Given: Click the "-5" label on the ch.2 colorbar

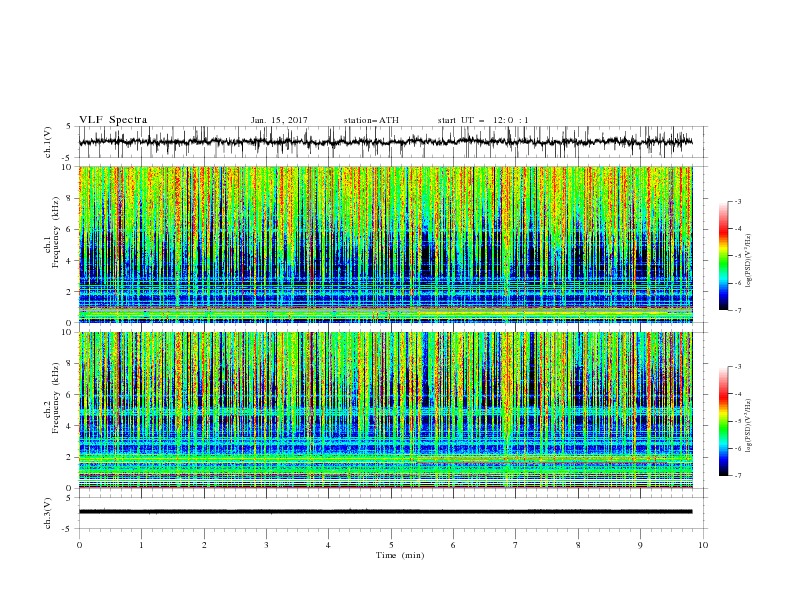Looking at the screenshot, I should click(x=738, y=421).
